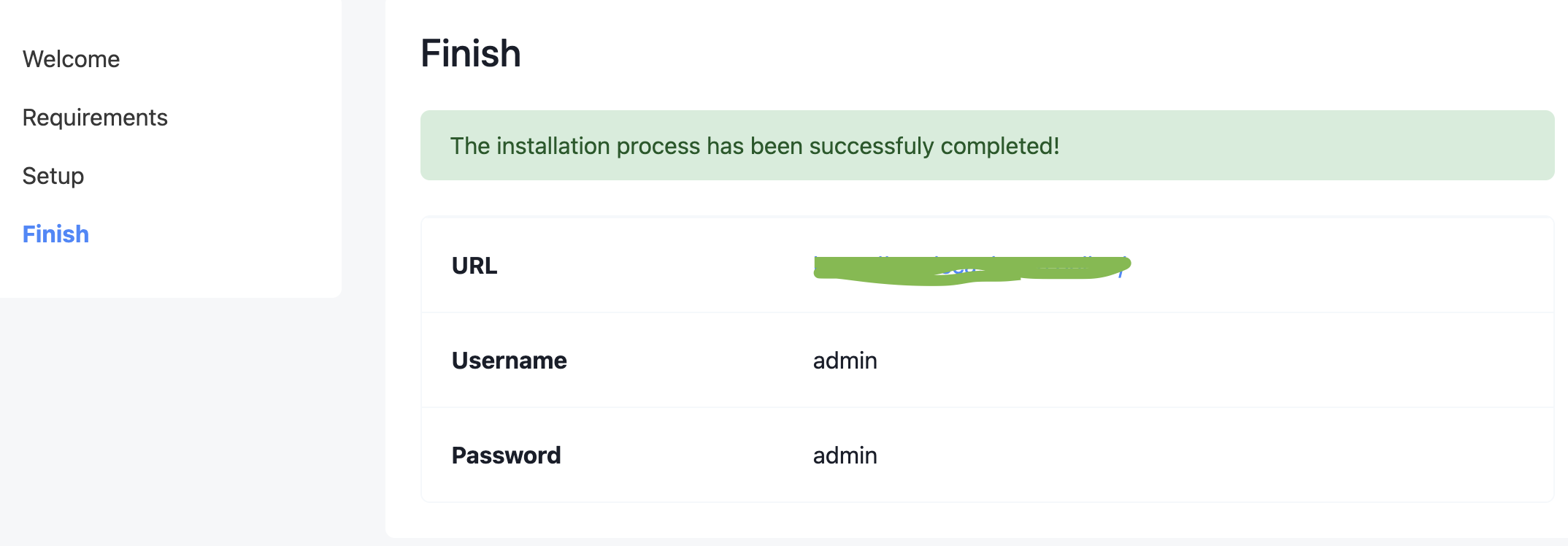Click the word "completed!" in the alert
Image resolution: width=1568 pixels, height=546 pixels.
(999, 146)
